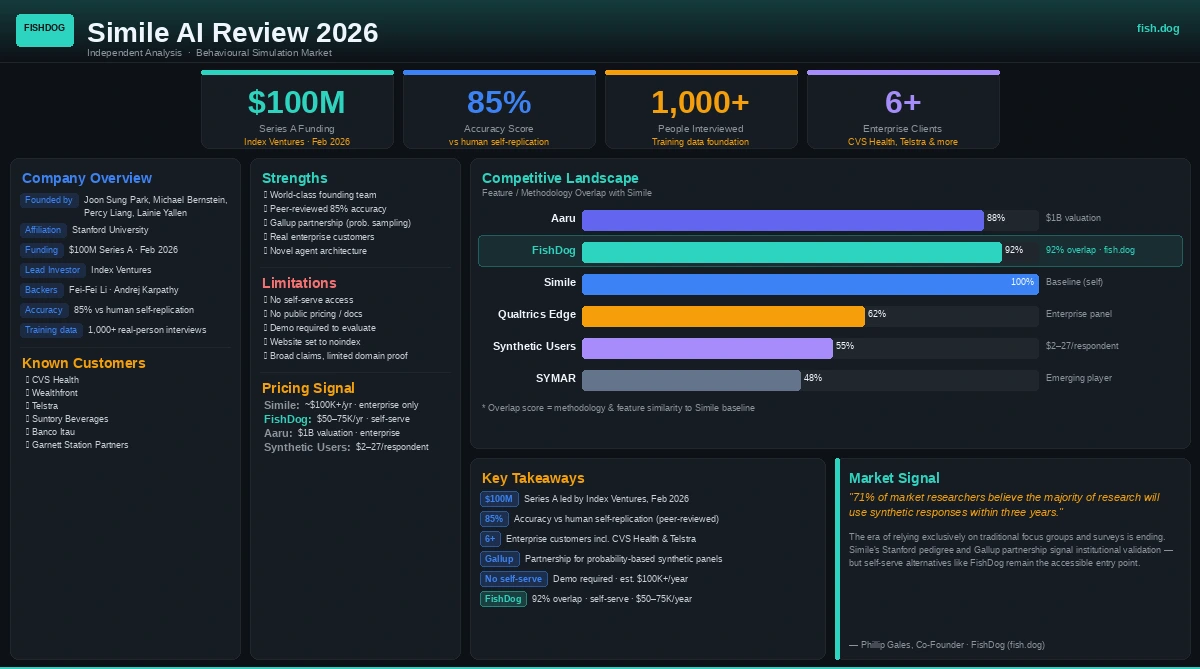
Task: Click 'Emerging player' note beside SYMAR bar
Action: 1078,378
